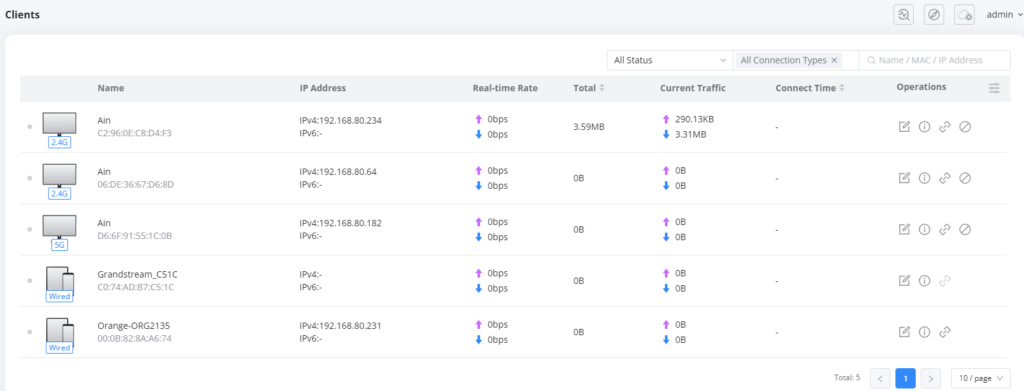Open the column settings slider icon

click(x=994, y=88)
